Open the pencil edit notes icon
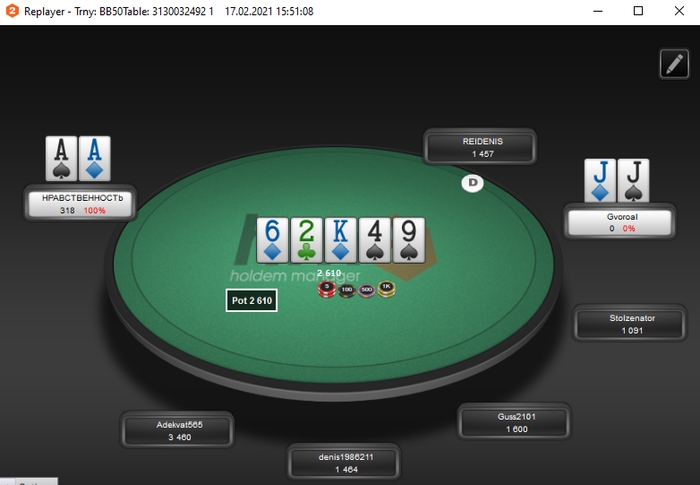Image resolution: width=700 pixels, height=485 pixels. (x=674, y=64)
